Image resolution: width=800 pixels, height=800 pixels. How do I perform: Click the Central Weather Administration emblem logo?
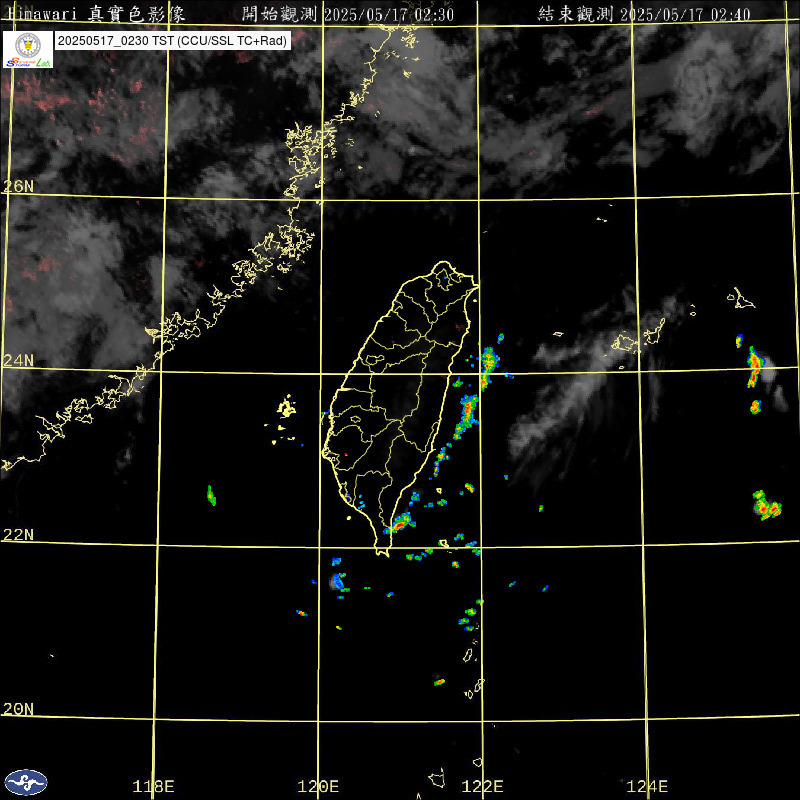(x=26, y=782)
